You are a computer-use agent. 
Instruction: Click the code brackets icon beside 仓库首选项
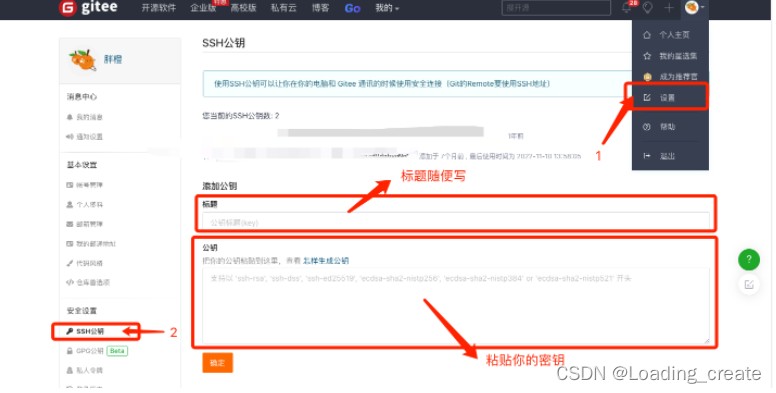tap(70, 282)
